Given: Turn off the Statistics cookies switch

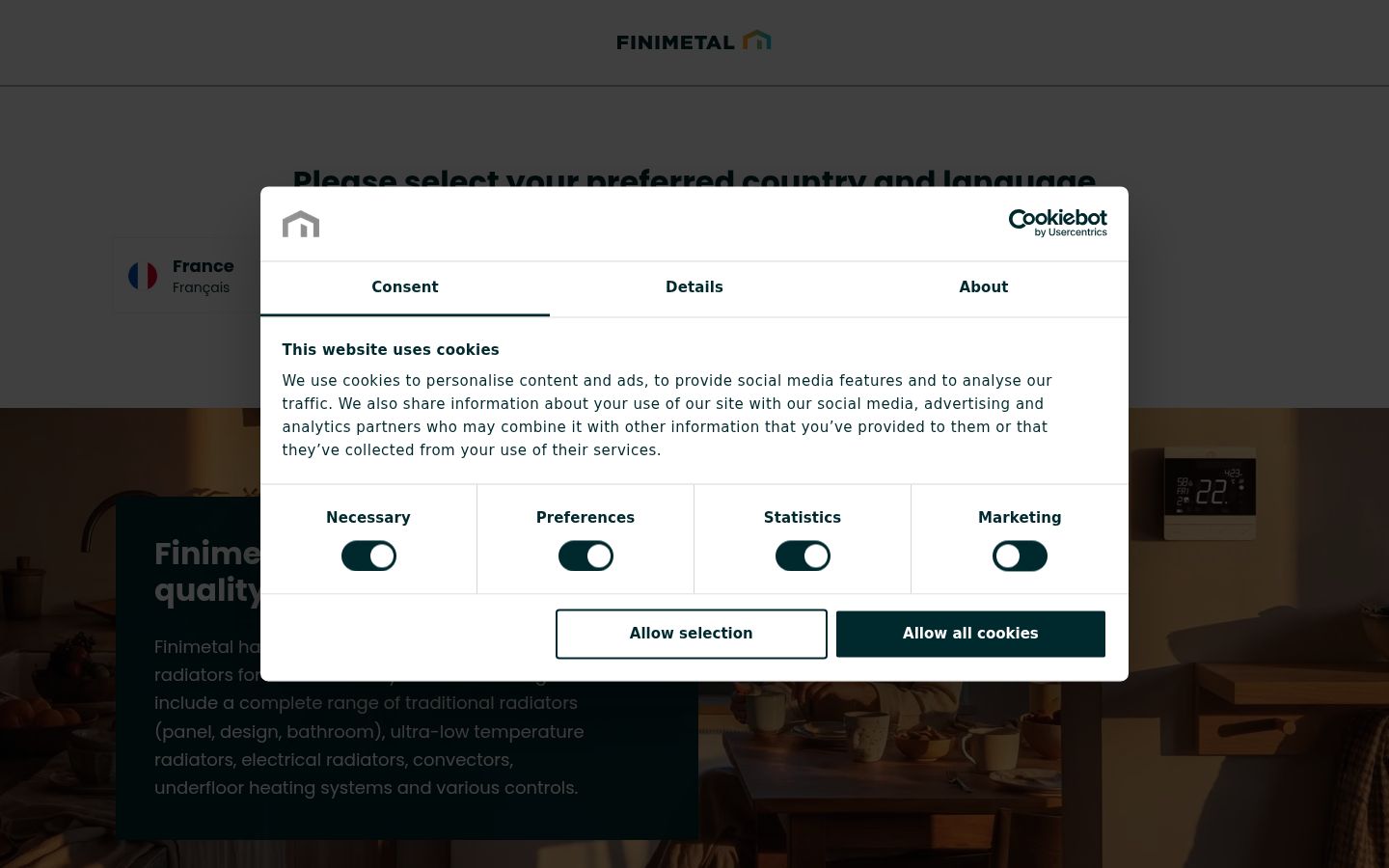Looking at the screenshot, I should [x=803, y=556].
